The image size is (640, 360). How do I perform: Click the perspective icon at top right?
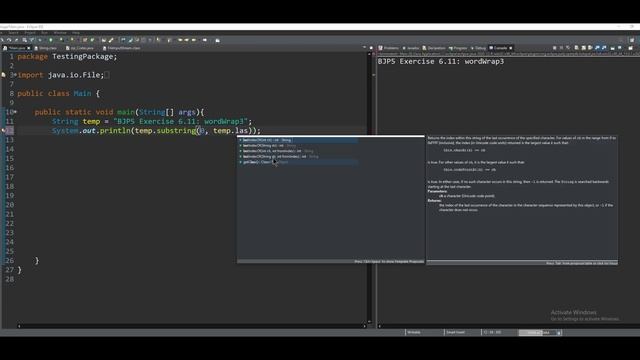[x=632, y=40]
